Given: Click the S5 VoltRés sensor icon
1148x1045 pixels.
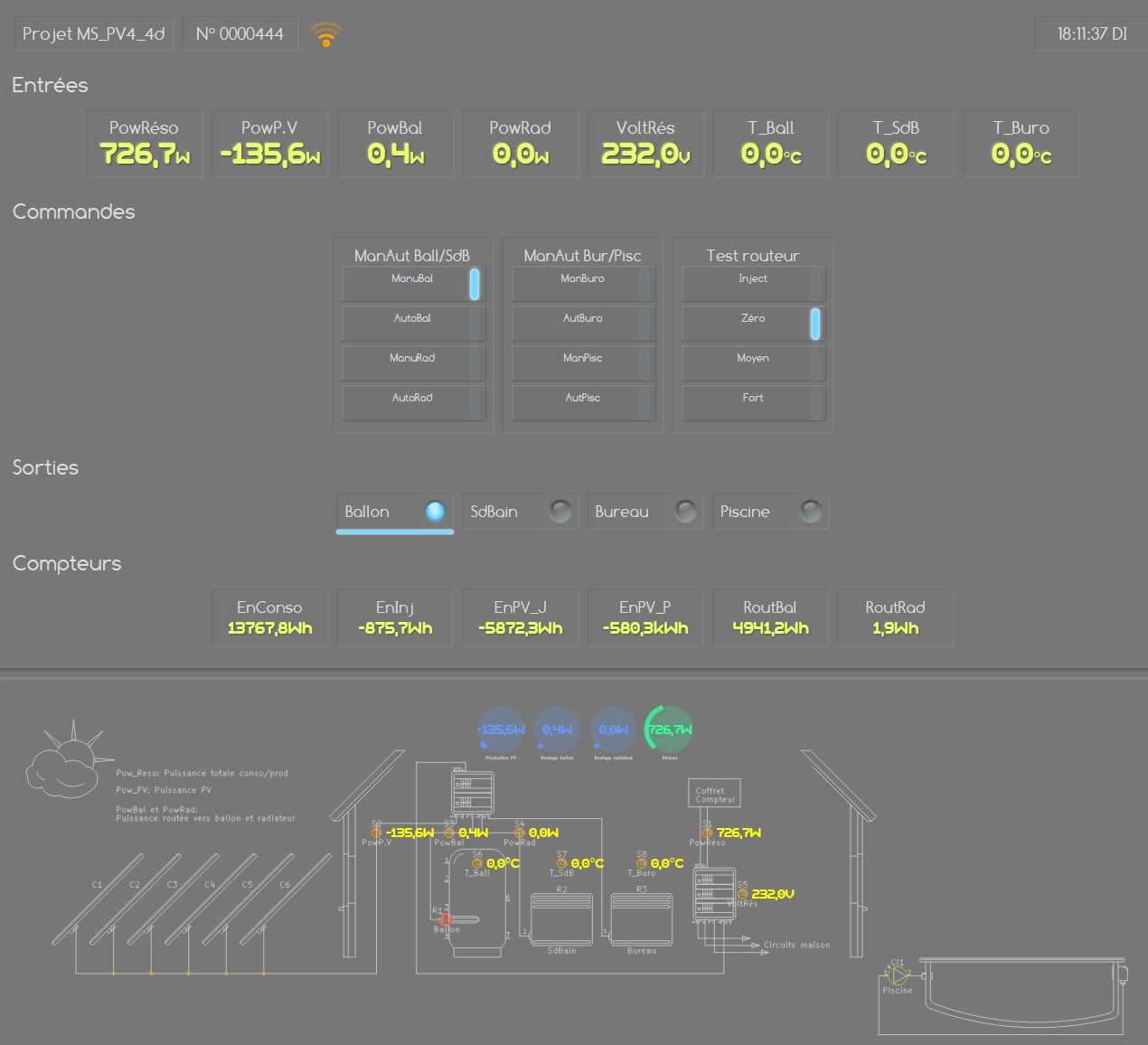Looking at the screenshot, I should tap(742, 894).
